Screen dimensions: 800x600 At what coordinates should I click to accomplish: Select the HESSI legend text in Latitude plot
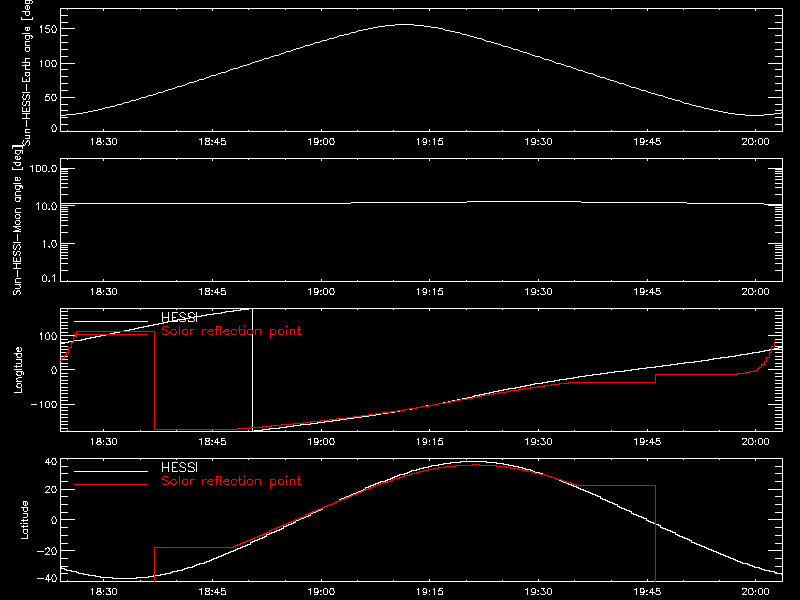click(x=179, y=467)
